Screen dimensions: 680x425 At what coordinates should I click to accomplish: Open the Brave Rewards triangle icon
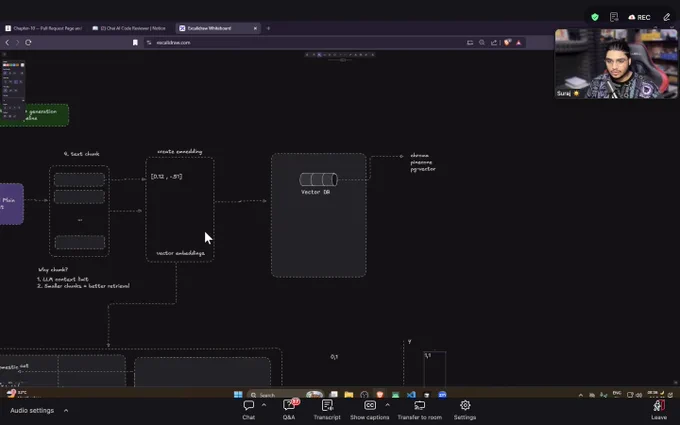[519, 42]
